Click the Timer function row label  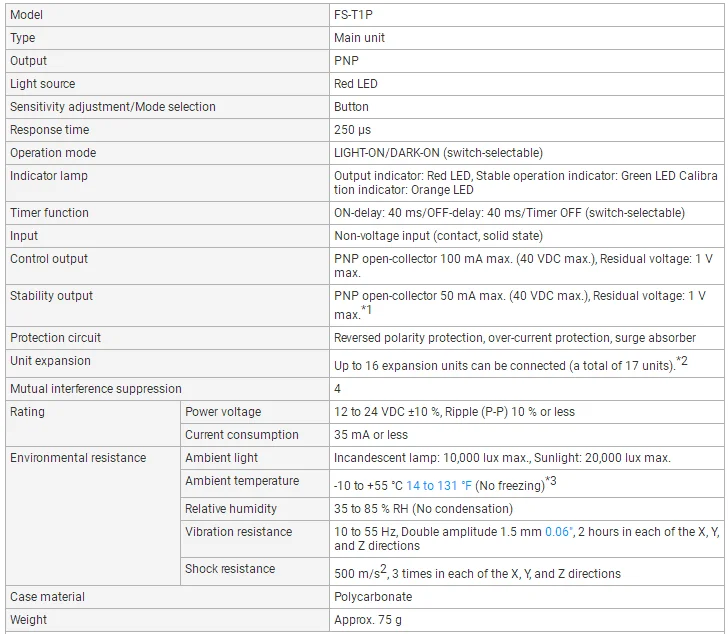49,213
